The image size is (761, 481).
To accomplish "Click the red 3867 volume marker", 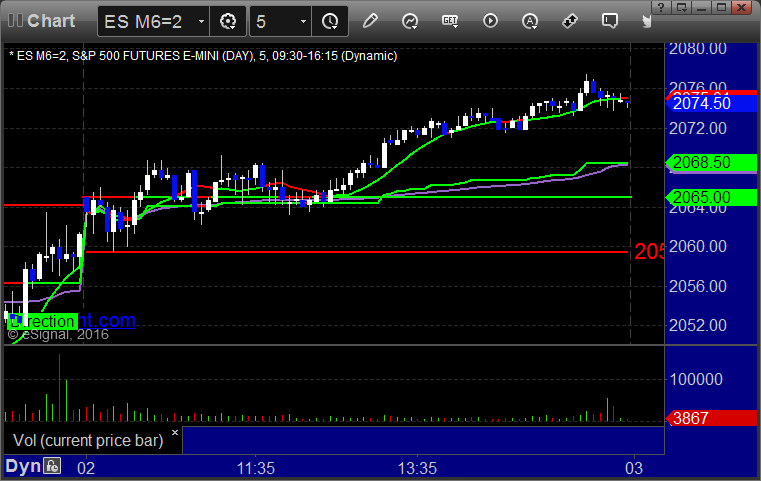I will 711,418.
